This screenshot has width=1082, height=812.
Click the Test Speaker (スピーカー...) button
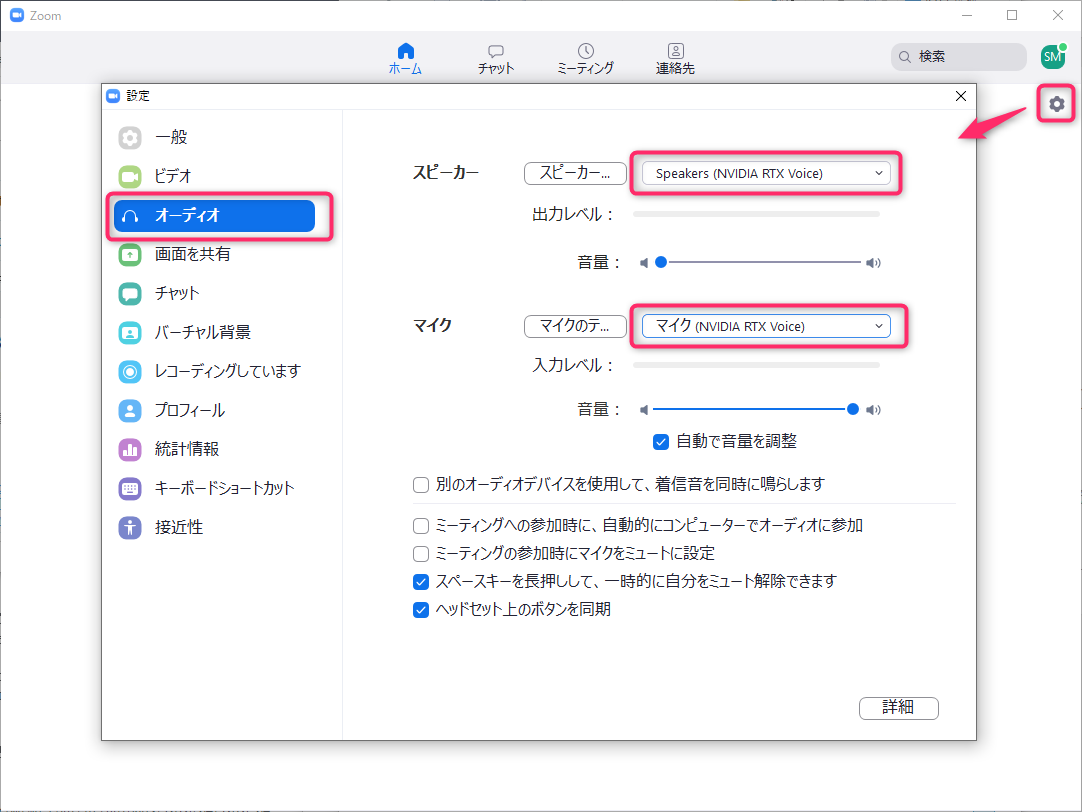click(x=575, y=173)
